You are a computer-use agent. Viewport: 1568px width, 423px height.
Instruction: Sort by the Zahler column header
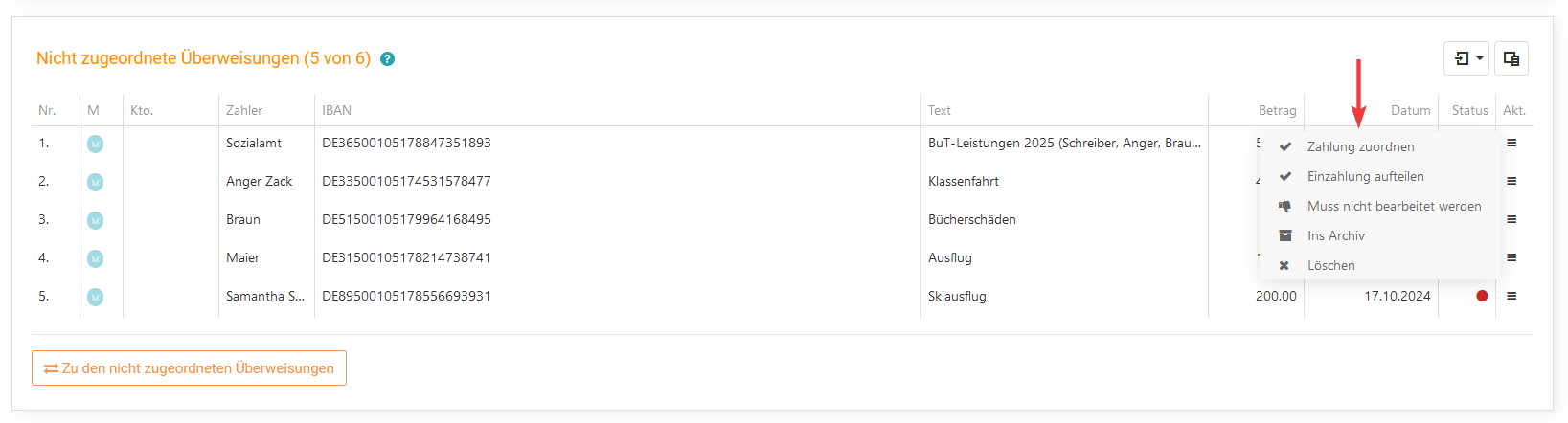pos(244,110)
